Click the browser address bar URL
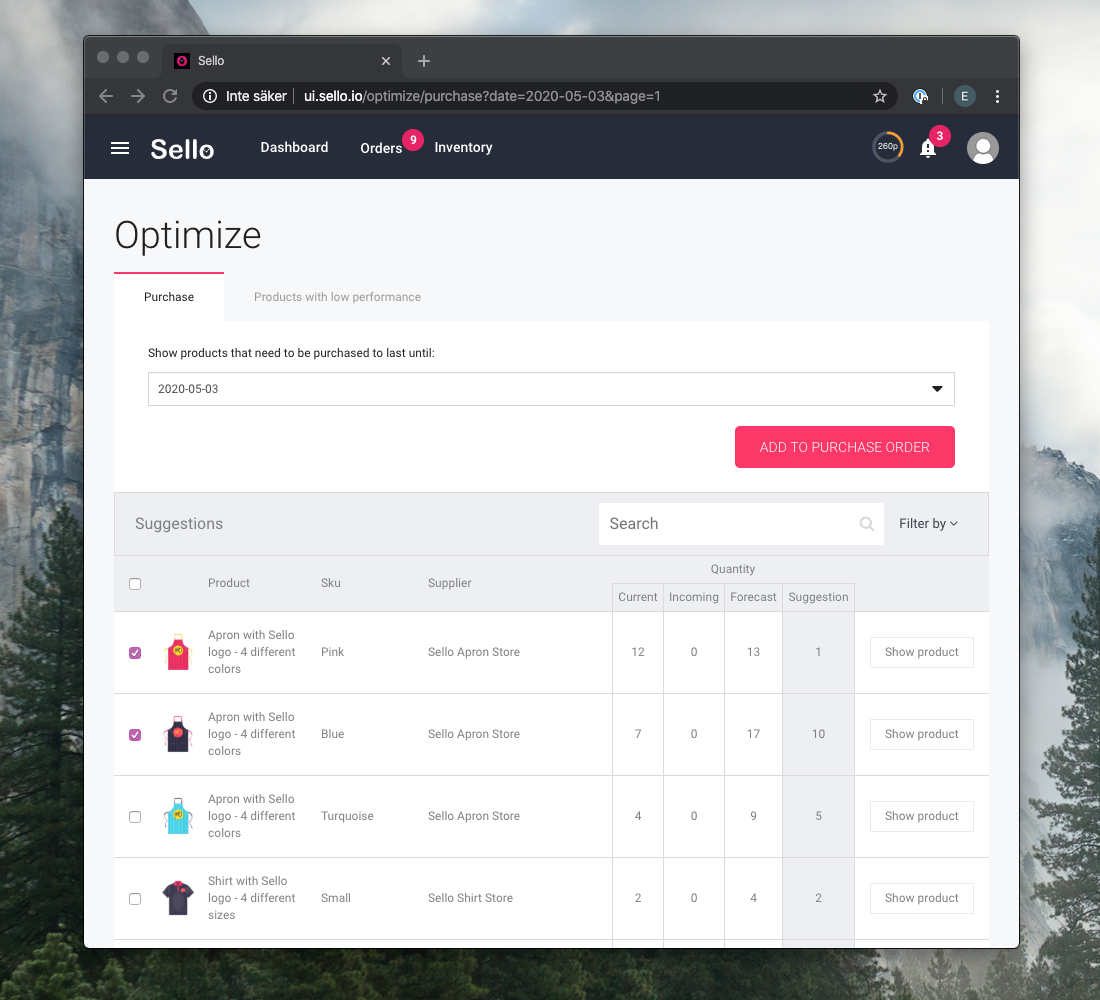The width and height of the screenshot is (1100, 1000). pyautogui.click(x=482, y=96)
